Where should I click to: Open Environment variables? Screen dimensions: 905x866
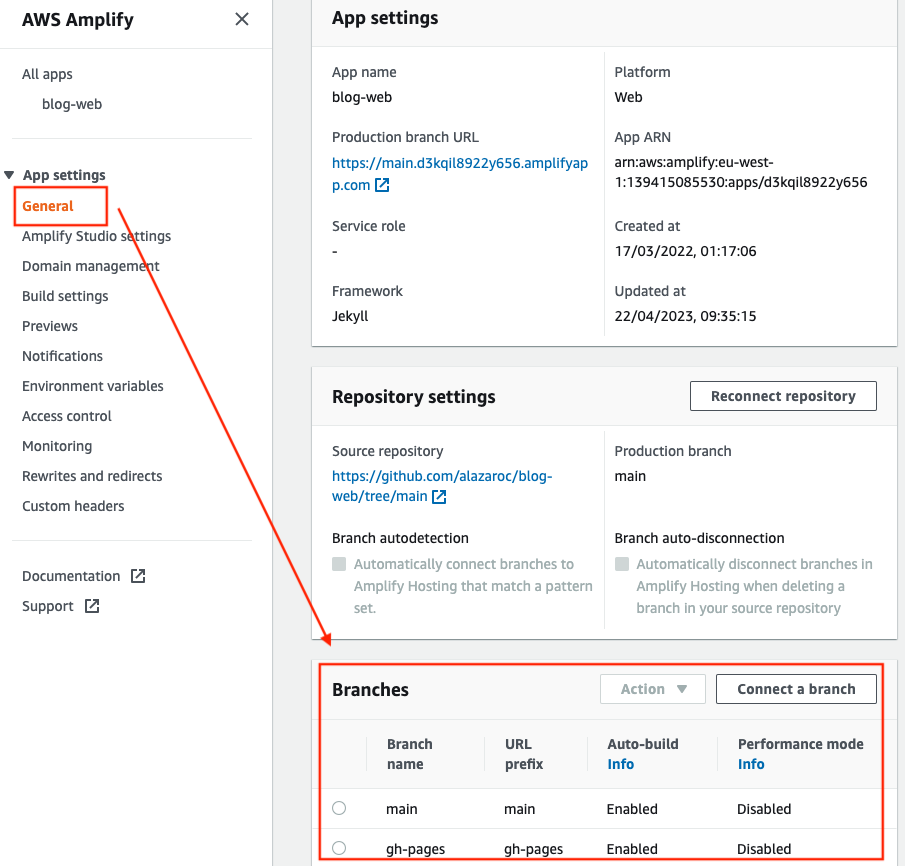pos(92,386)
